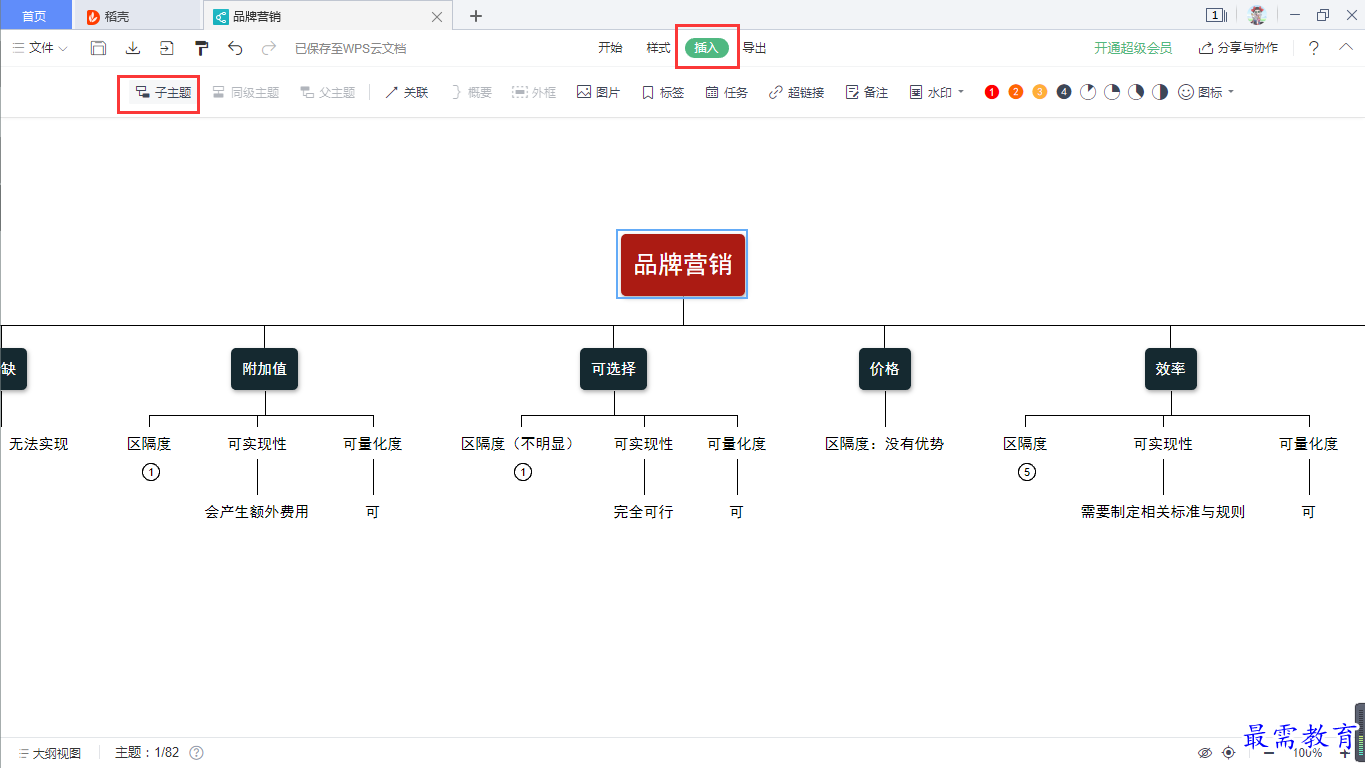Apply orange priority 2 marker
Viewport: 1365px width, 768px height.
click(x=1016, y=92)
